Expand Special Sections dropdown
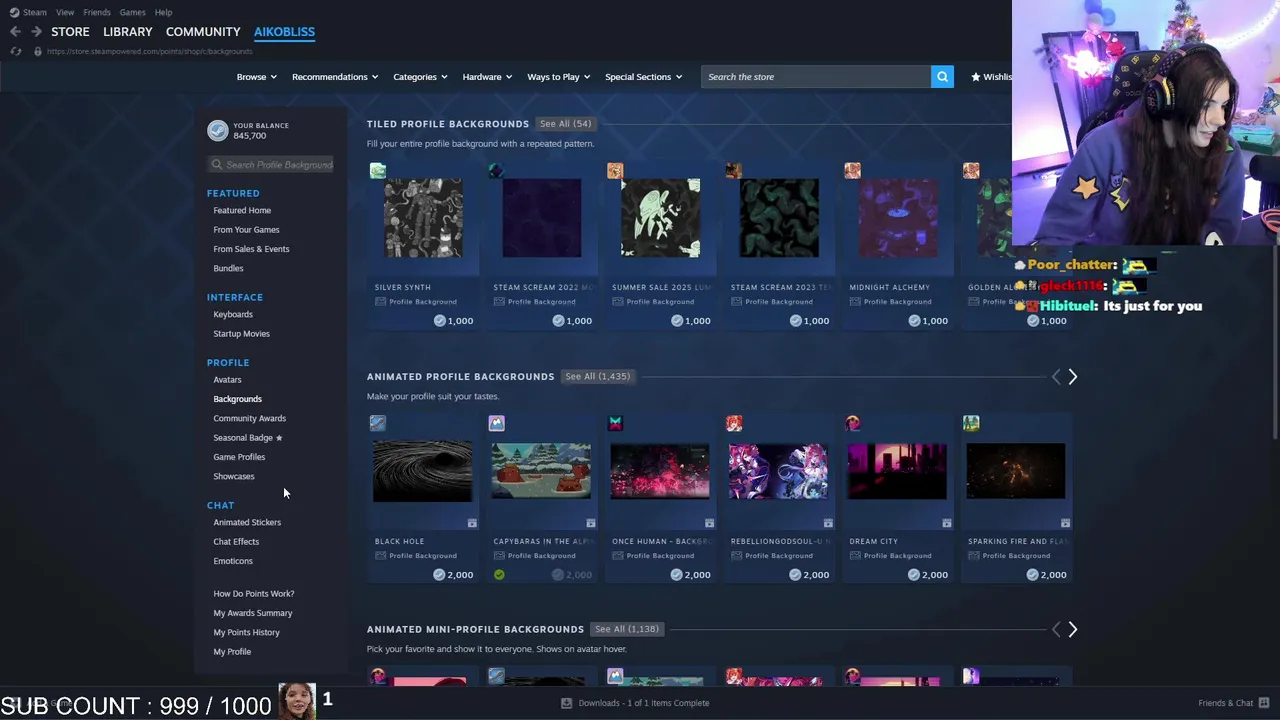 [643, 77]
